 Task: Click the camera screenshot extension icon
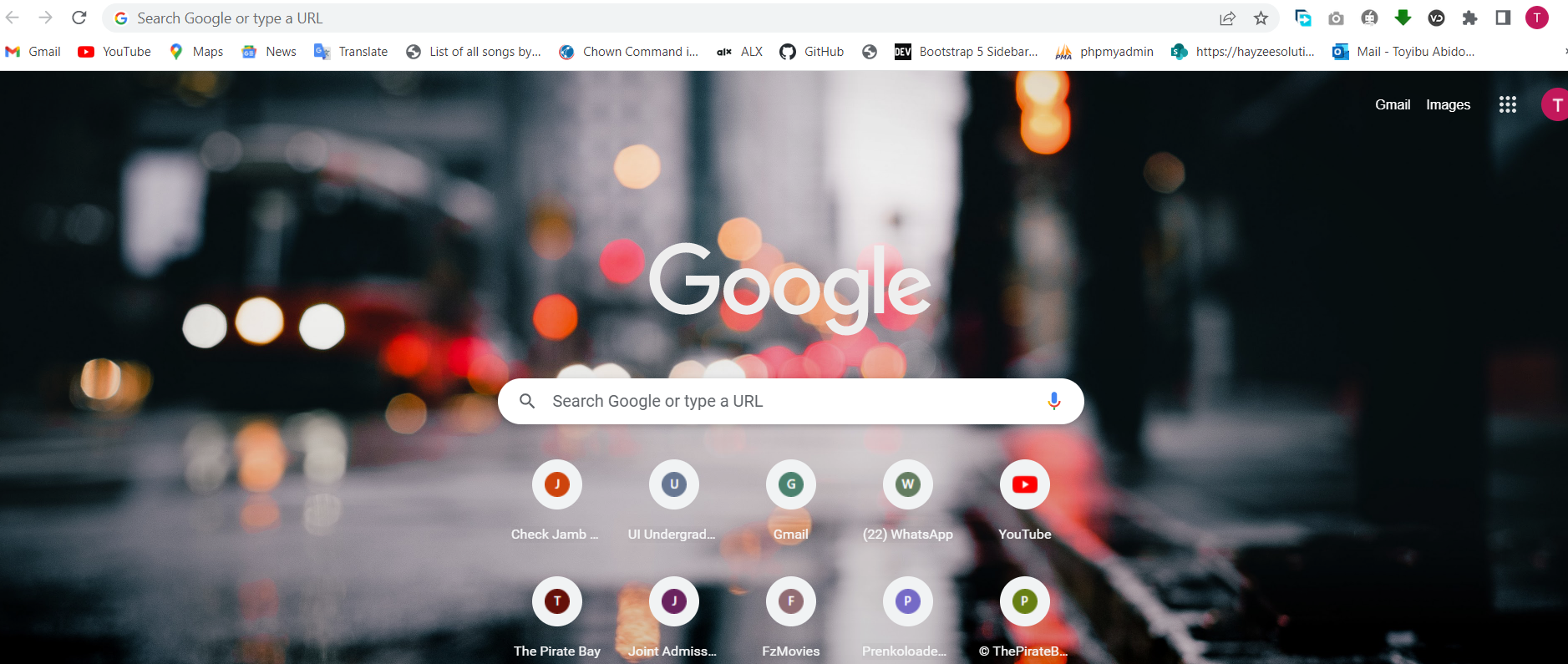(1336, 18)
